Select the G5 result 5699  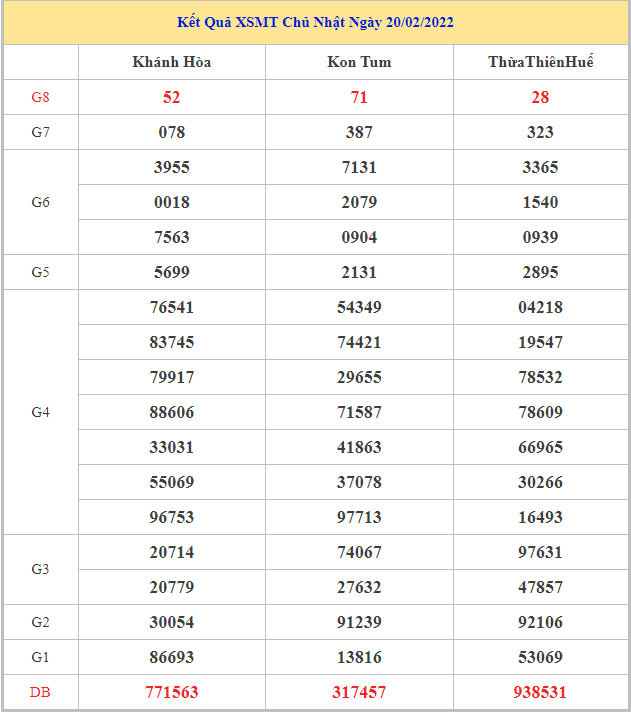pyautogui.click(x=172, y=272)
